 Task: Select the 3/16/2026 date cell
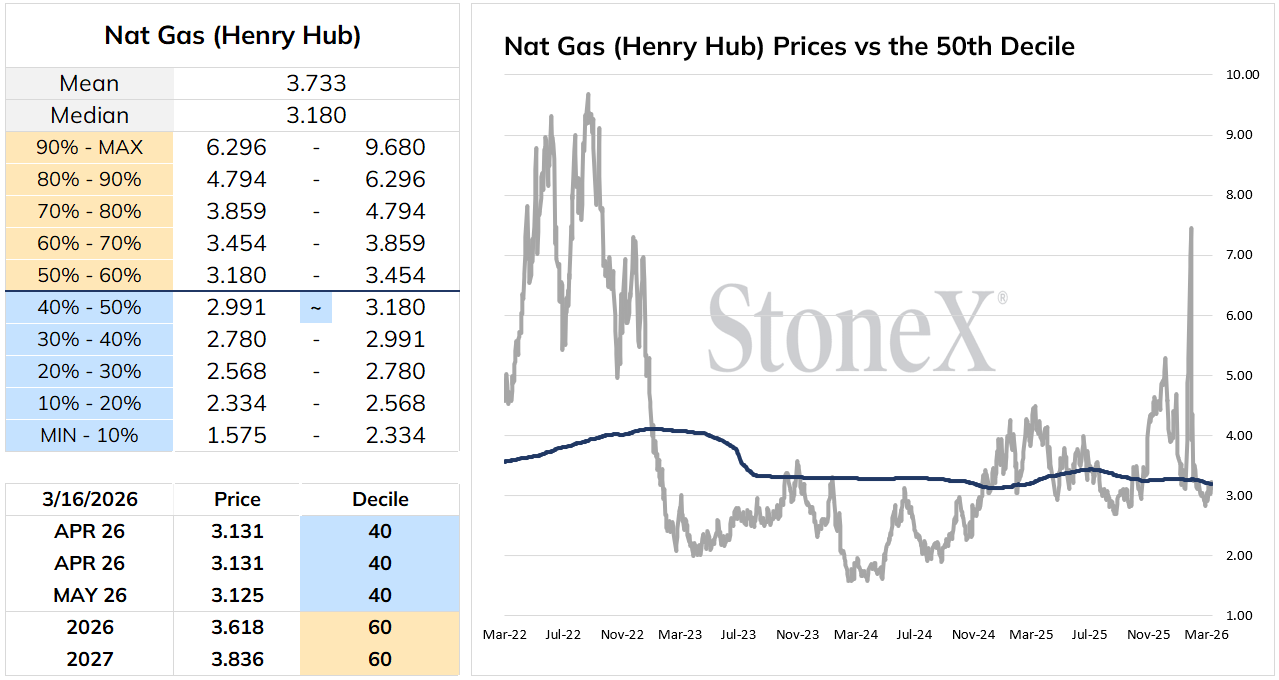pos(90,499)
